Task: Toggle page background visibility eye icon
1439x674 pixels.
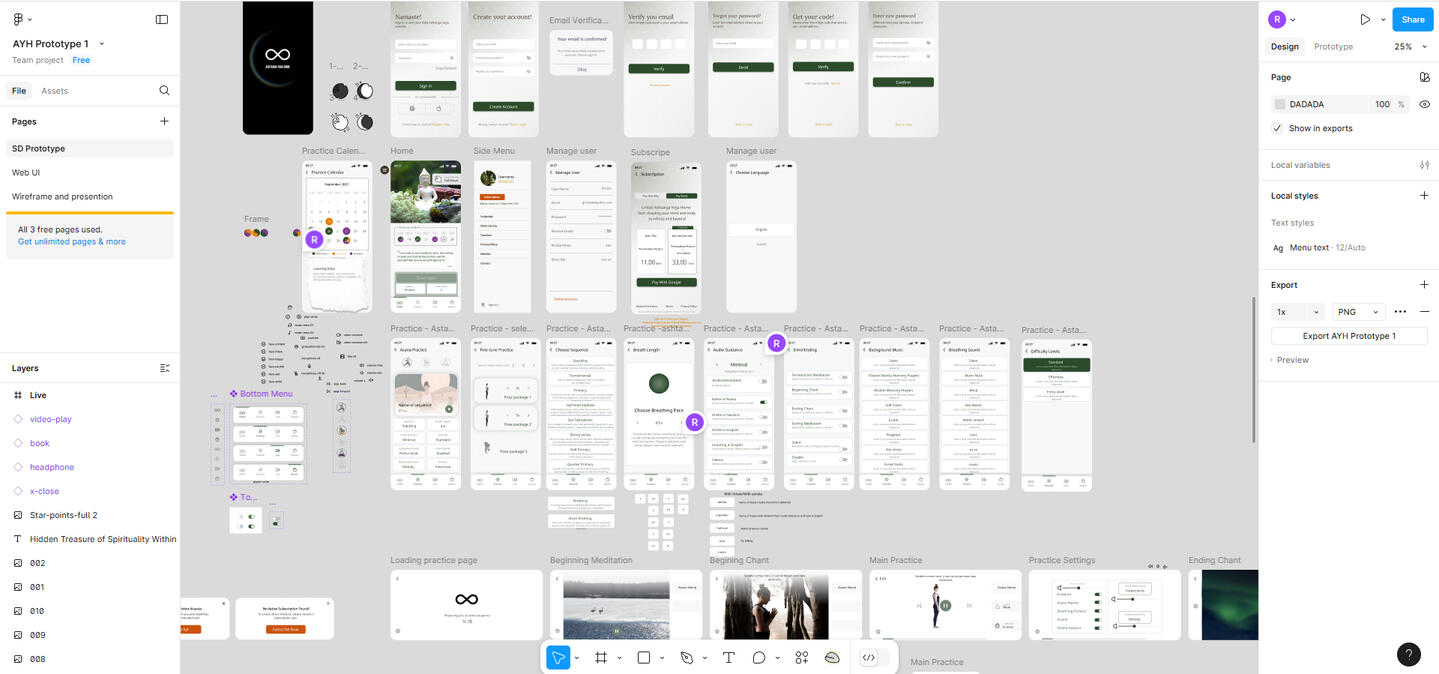Action: 1424,104
